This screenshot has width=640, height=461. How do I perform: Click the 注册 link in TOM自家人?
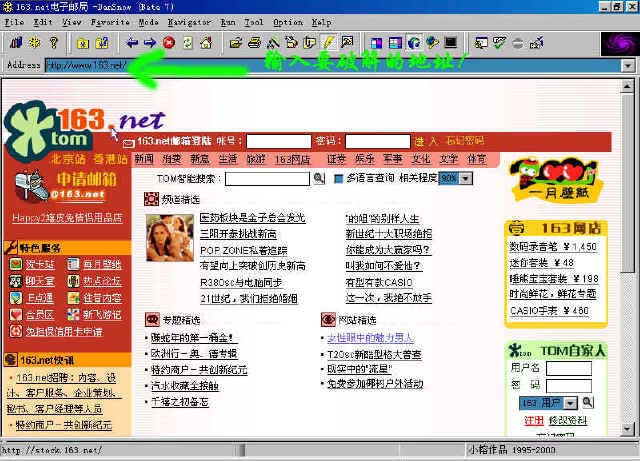(534, 420)
